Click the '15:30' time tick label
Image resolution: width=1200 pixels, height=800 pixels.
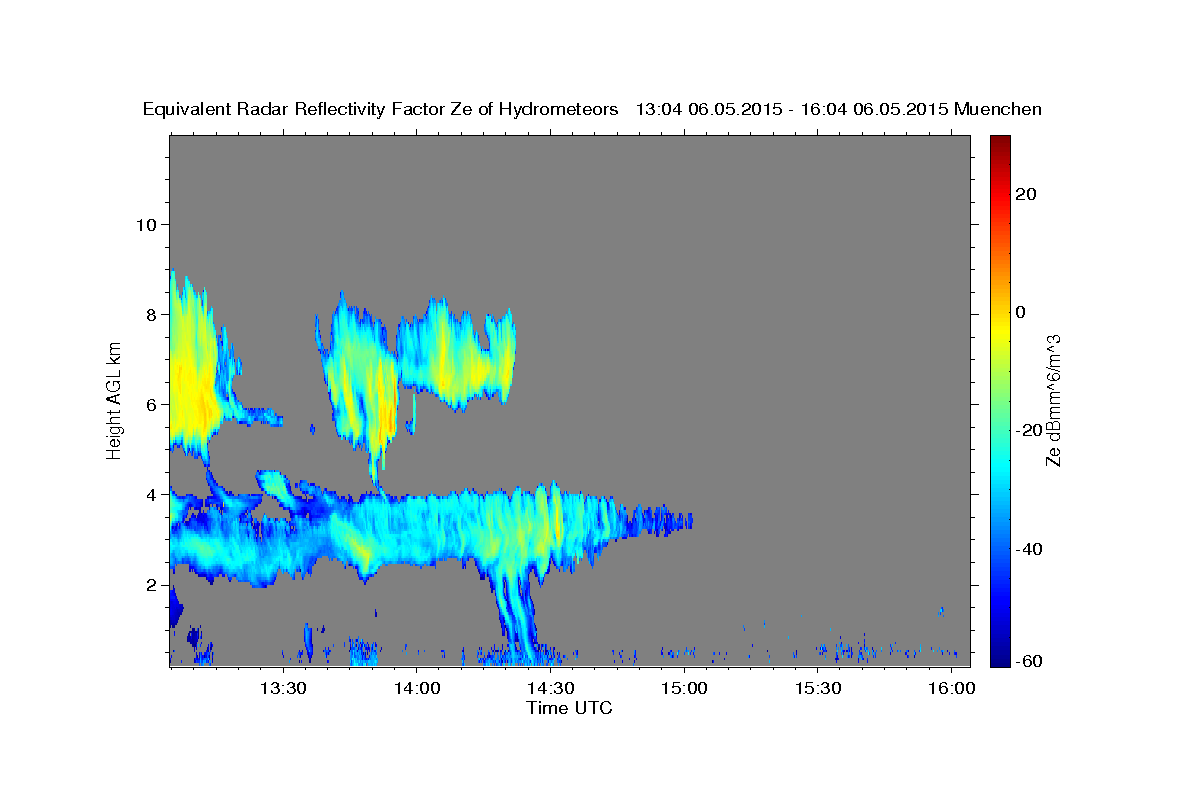818,688
